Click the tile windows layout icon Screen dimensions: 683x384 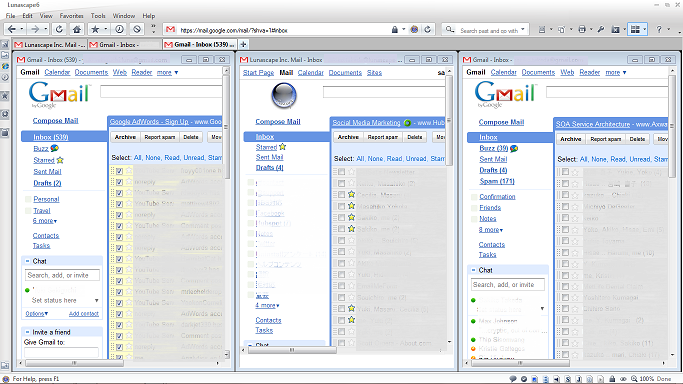pos(636,29)
